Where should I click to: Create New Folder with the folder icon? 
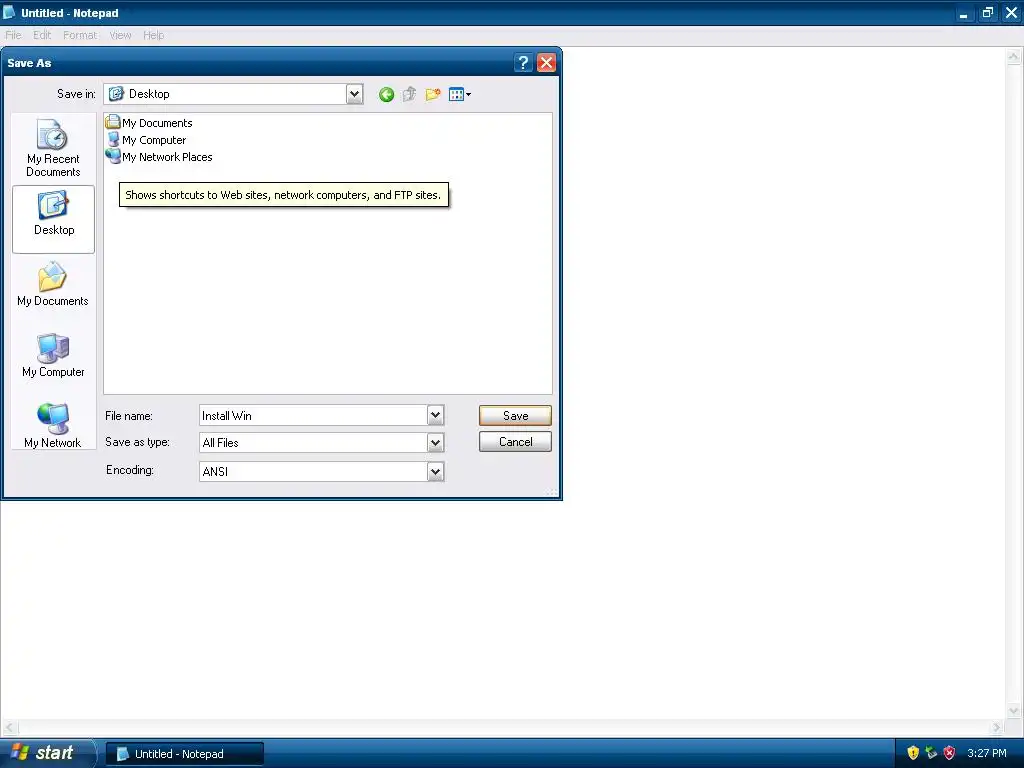coord(433,95)
